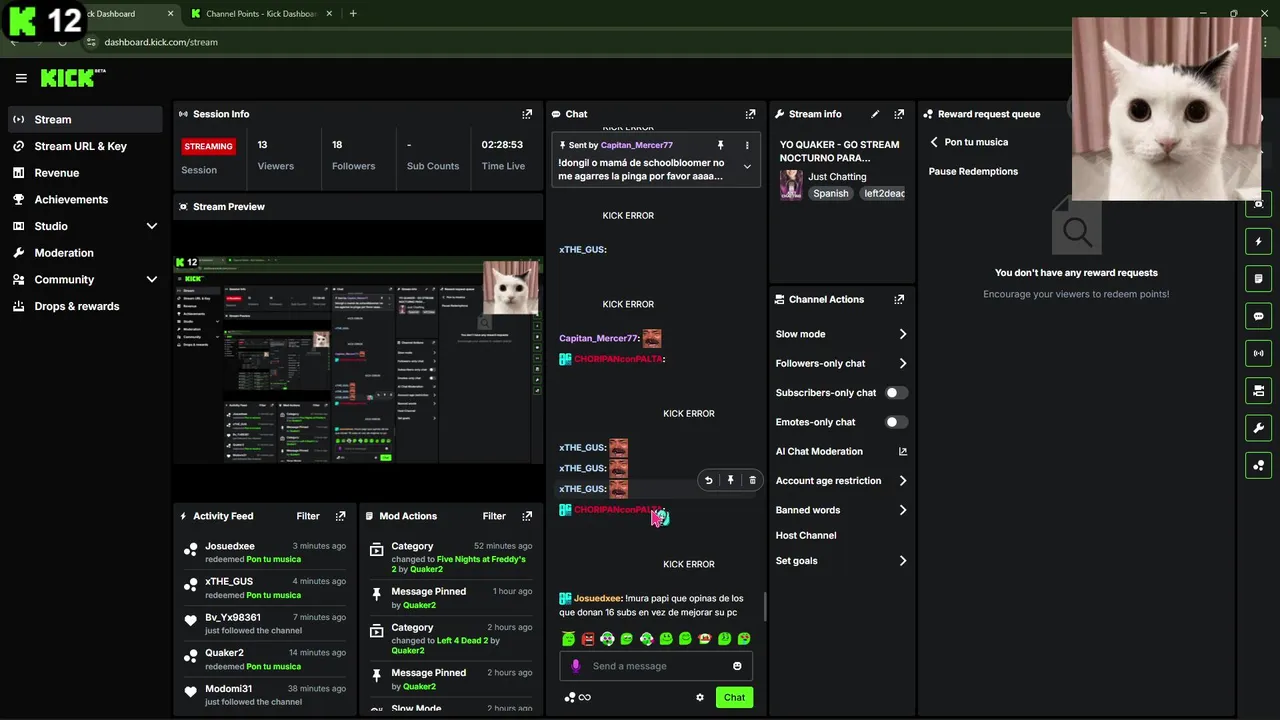
Task: Open Account age restriction settings
Action: [842, 481]
